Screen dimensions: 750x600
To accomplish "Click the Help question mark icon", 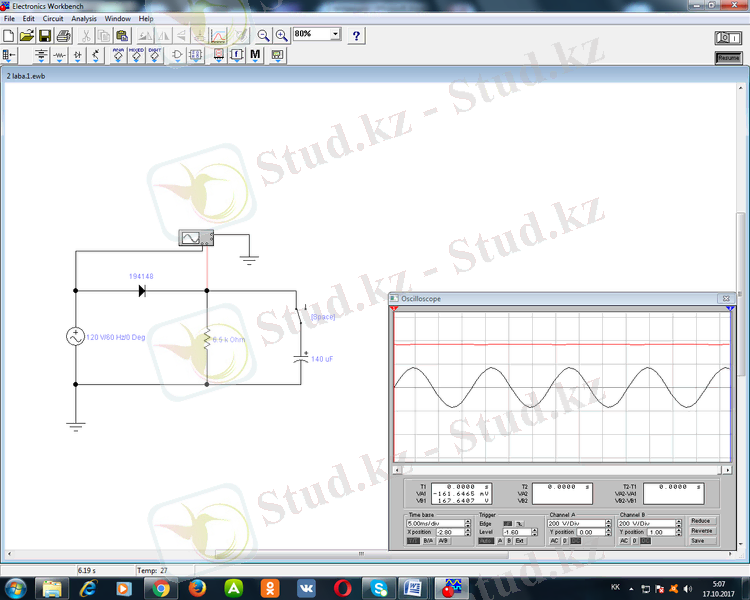I will 357,35.
